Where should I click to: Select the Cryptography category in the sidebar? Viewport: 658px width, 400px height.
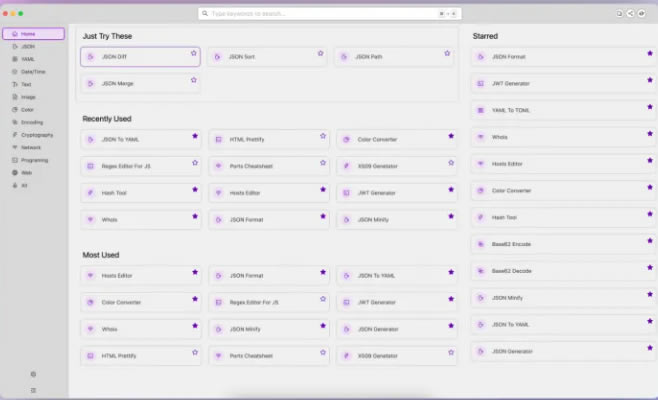[36, 134]
